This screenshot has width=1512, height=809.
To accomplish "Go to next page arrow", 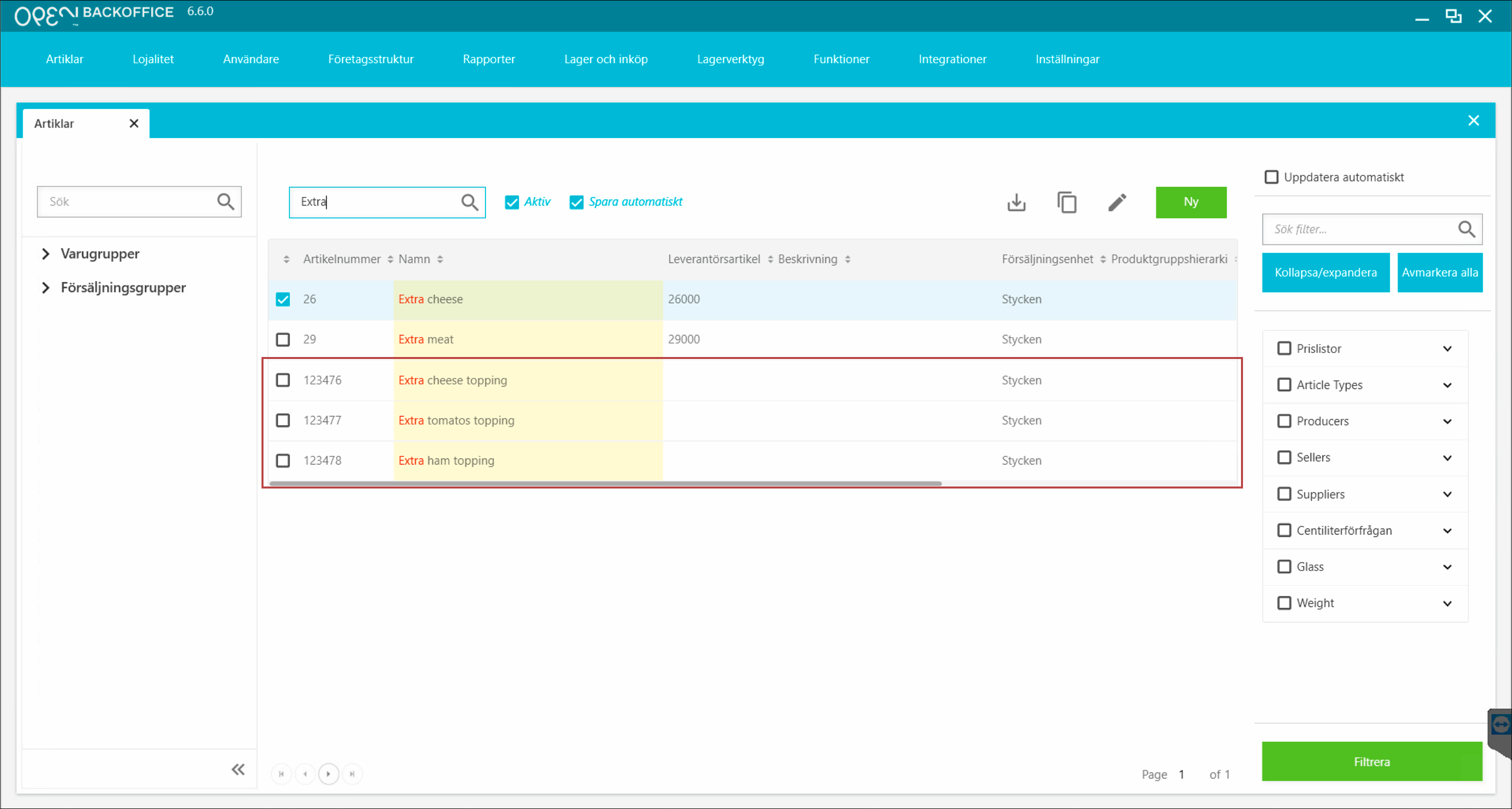I will coord(328,774).
